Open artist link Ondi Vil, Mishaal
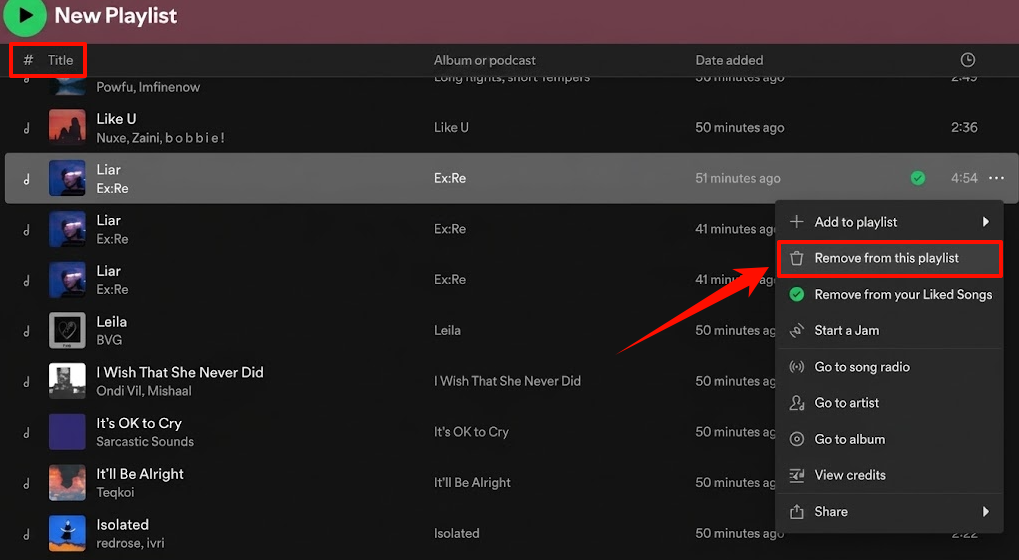1019x560 pixels. pyautogui.click(x=144, y=391)
